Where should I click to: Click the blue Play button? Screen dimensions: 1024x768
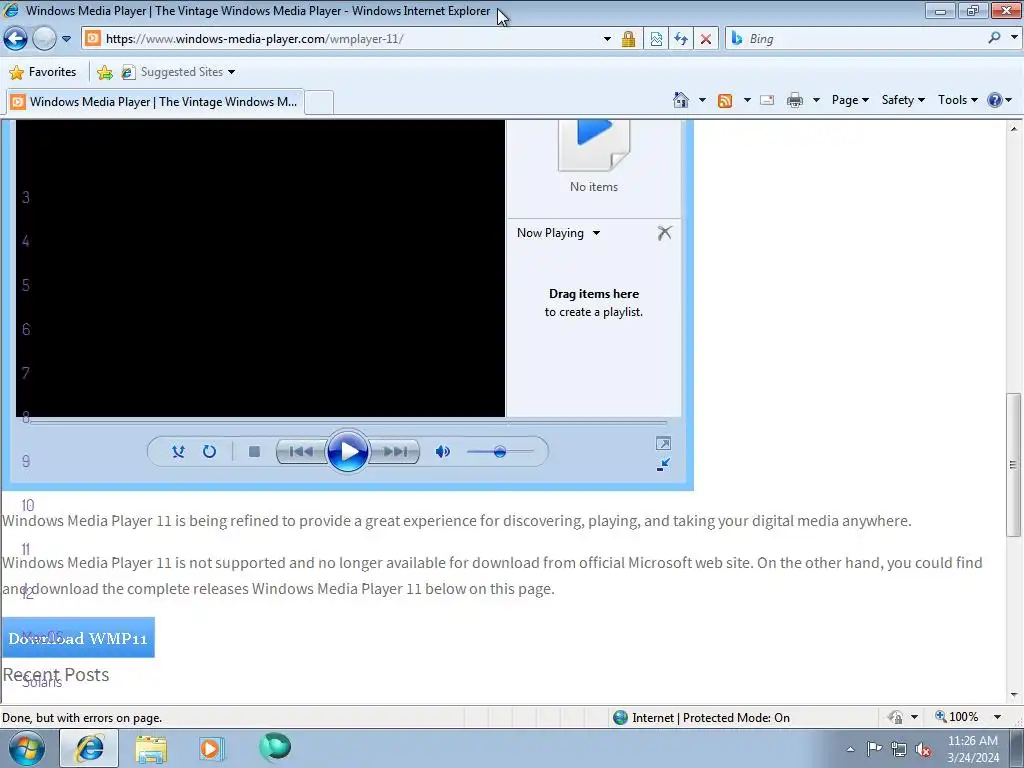click(347, 451)
